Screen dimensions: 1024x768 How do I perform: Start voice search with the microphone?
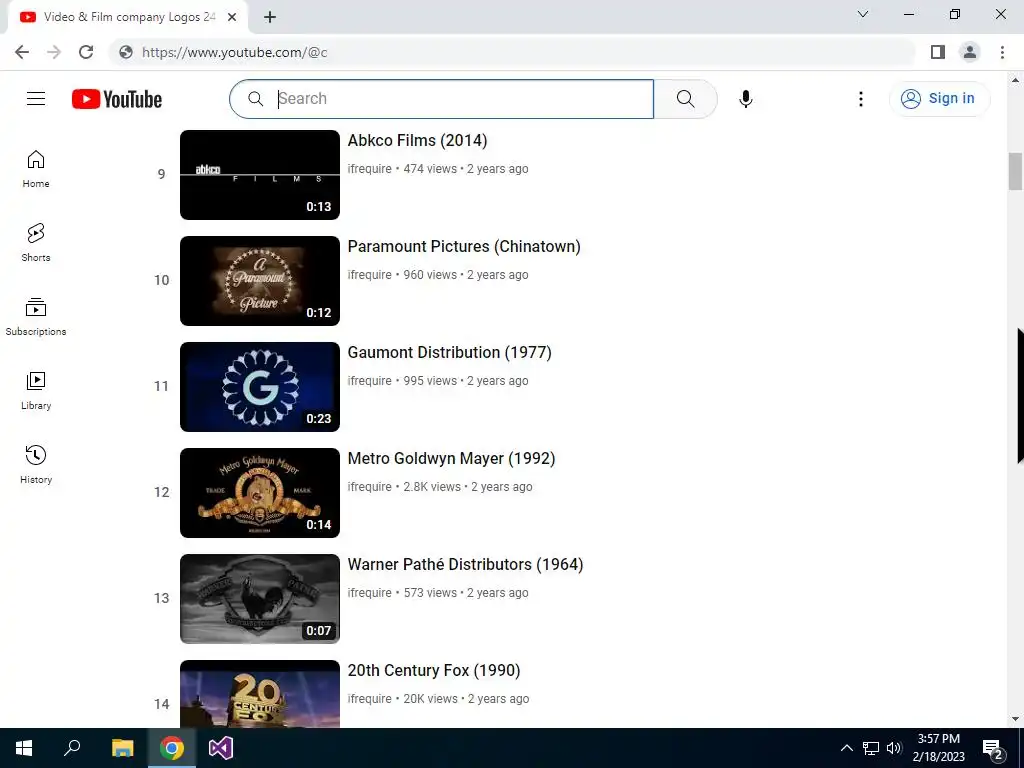(746, 99)
